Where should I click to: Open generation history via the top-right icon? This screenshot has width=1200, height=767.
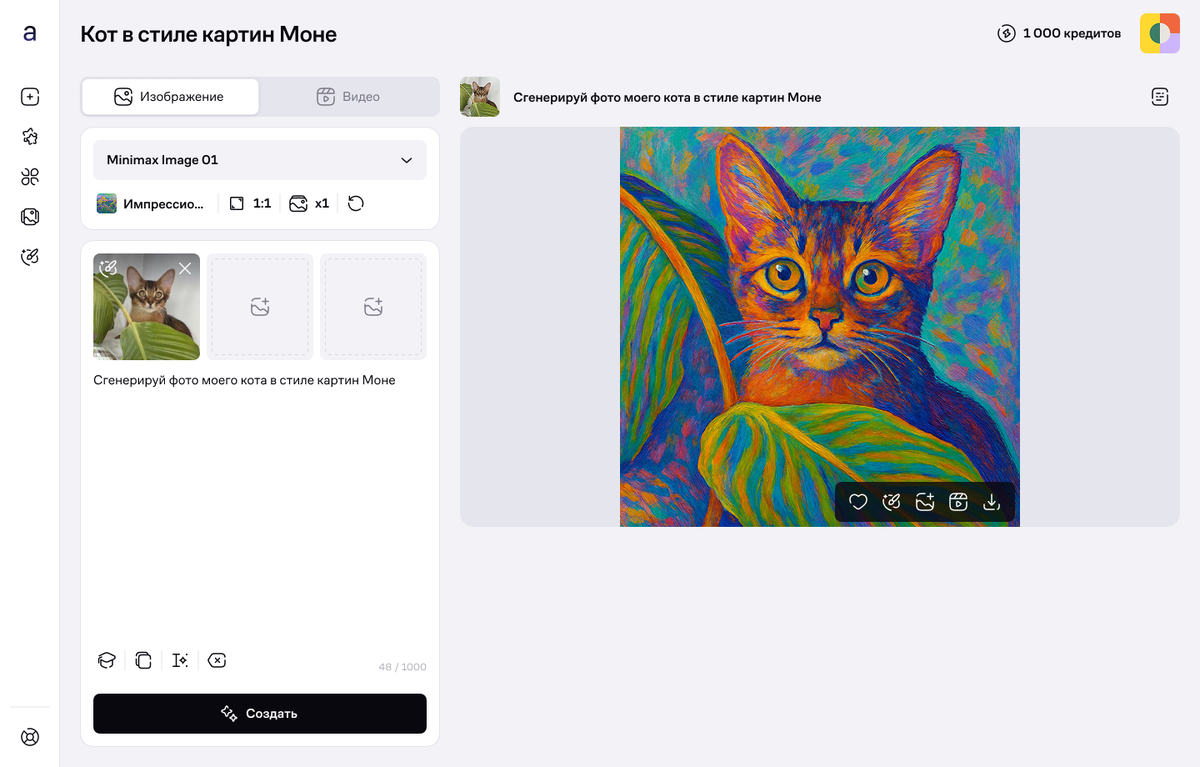coord(1159,96)
